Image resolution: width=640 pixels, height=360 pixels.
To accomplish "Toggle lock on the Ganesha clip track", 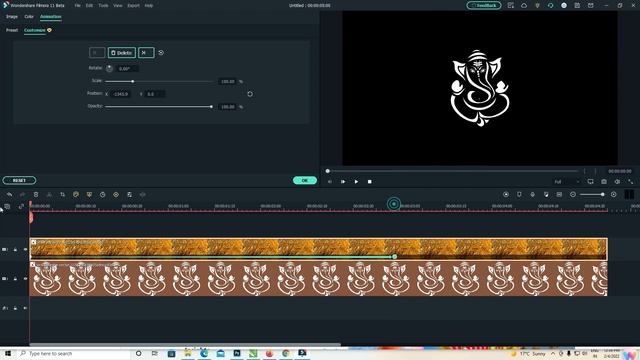I will click(x=16, y=279).
